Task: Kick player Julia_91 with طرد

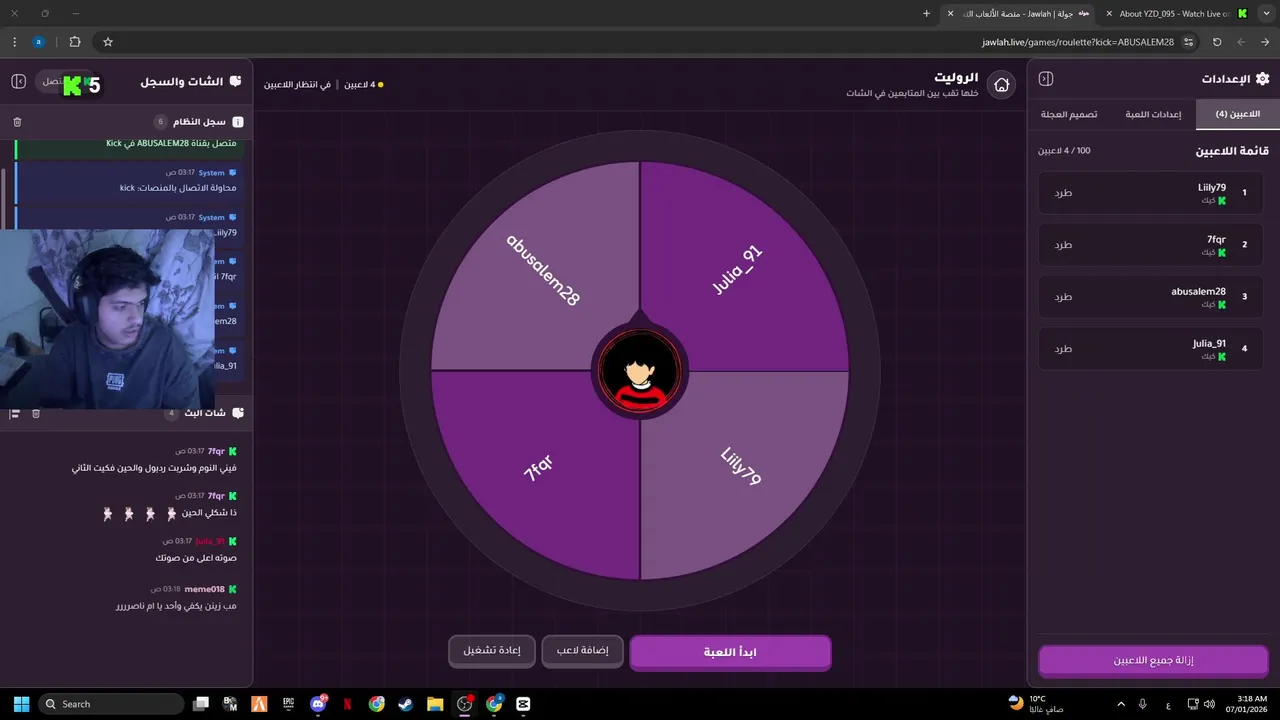Action: (1063, 349)
